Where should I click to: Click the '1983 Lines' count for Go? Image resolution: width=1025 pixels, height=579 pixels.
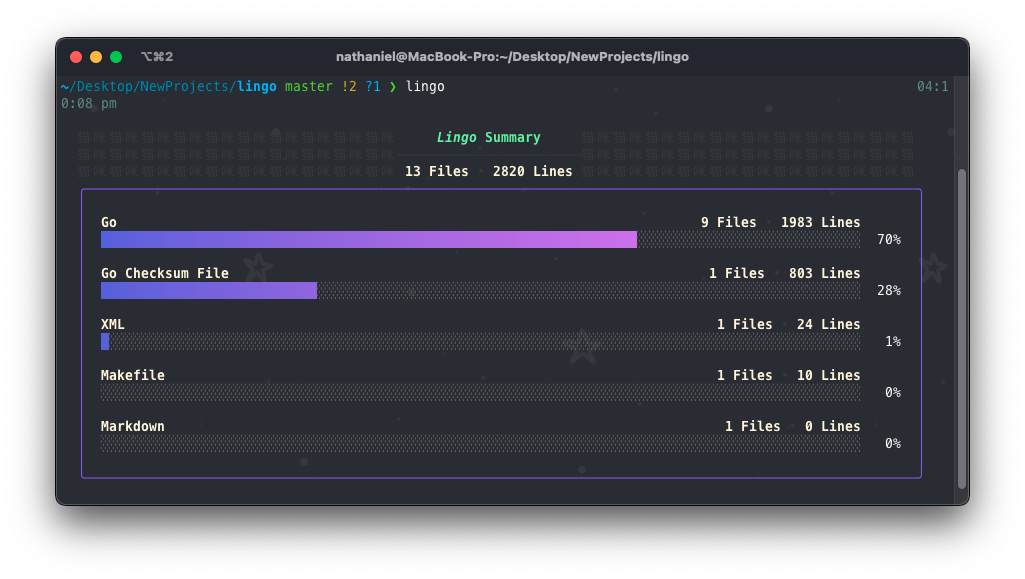pyautogui.click(x=820, y=222)
